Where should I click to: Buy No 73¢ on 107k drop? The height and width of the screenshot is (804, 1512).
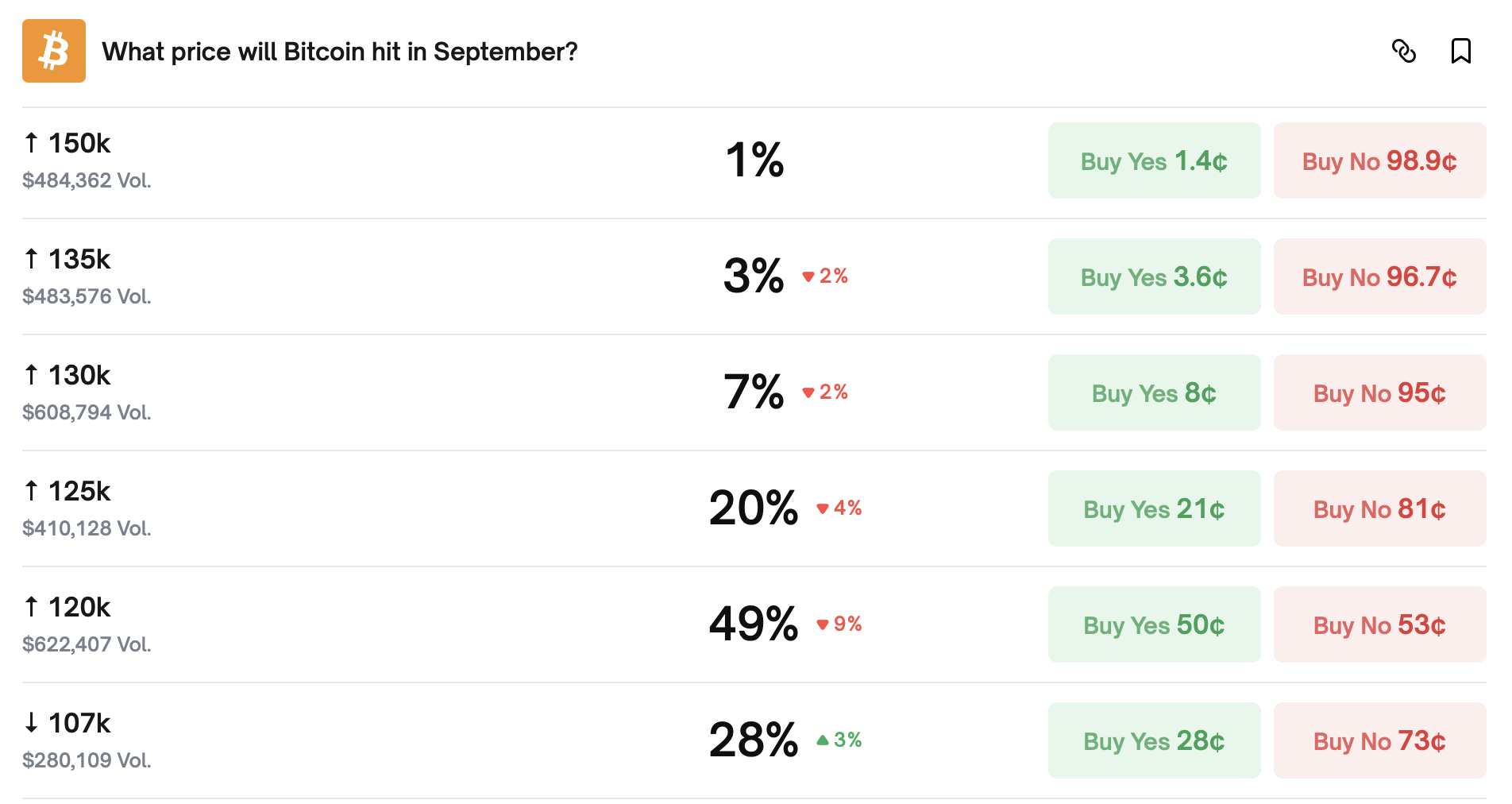[1379, 741]
